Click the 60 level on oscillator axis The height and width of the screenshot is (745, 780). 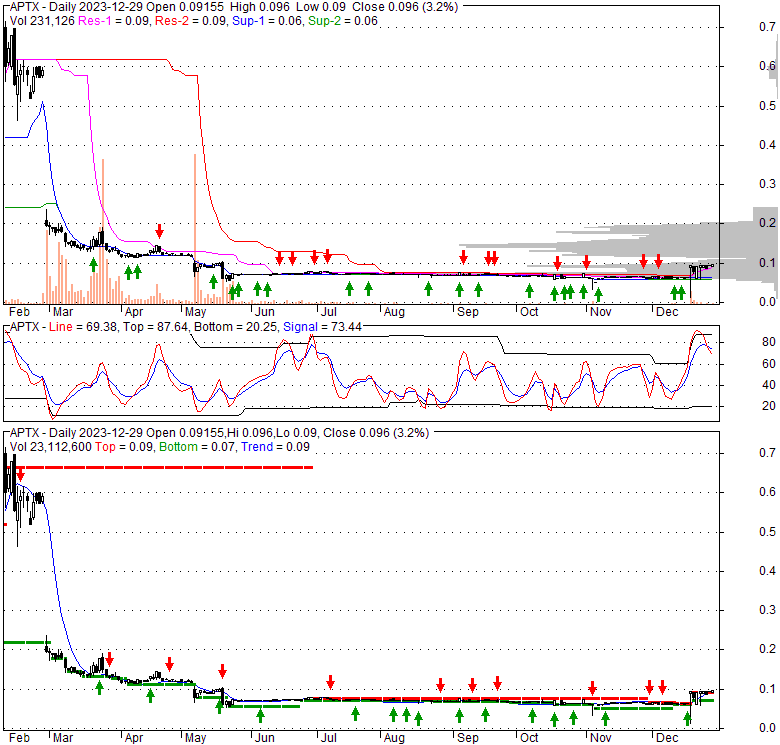[769, 364]
